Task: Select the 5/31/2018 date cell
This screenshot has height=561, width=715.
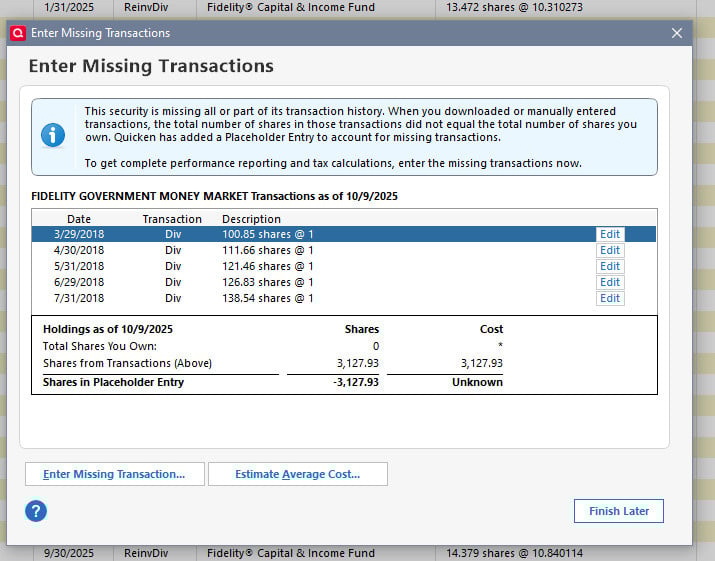Action: pos(79,266)
